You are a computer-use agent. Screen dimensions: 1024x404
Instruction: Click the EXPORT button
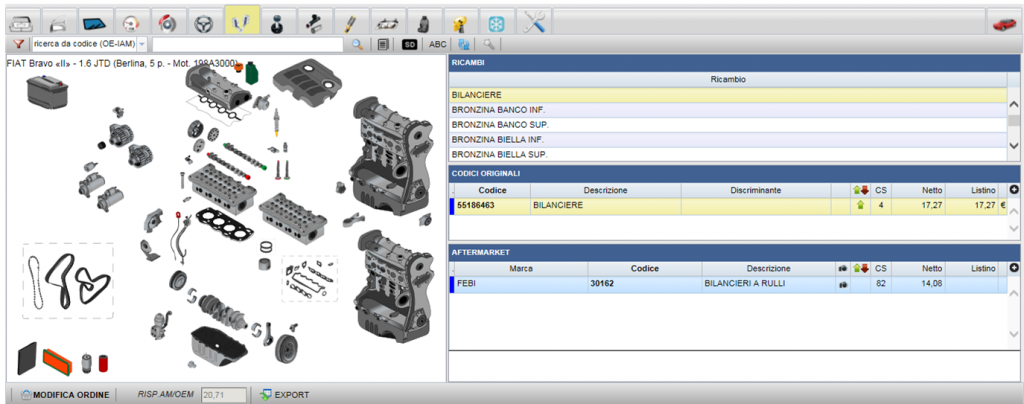click(285, 395)
